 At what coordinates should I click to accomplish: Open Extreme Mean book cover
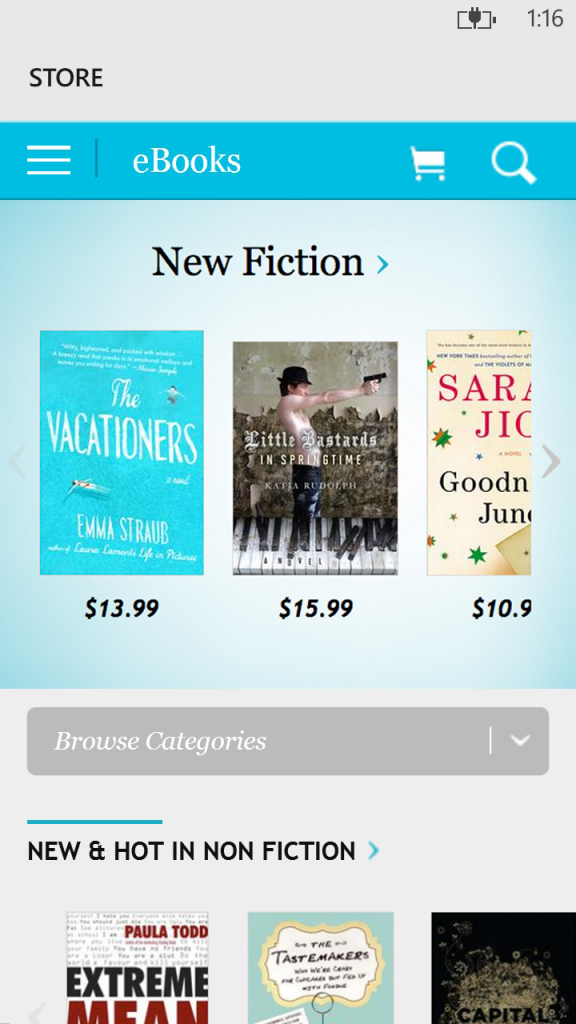(x=138, y=968)
